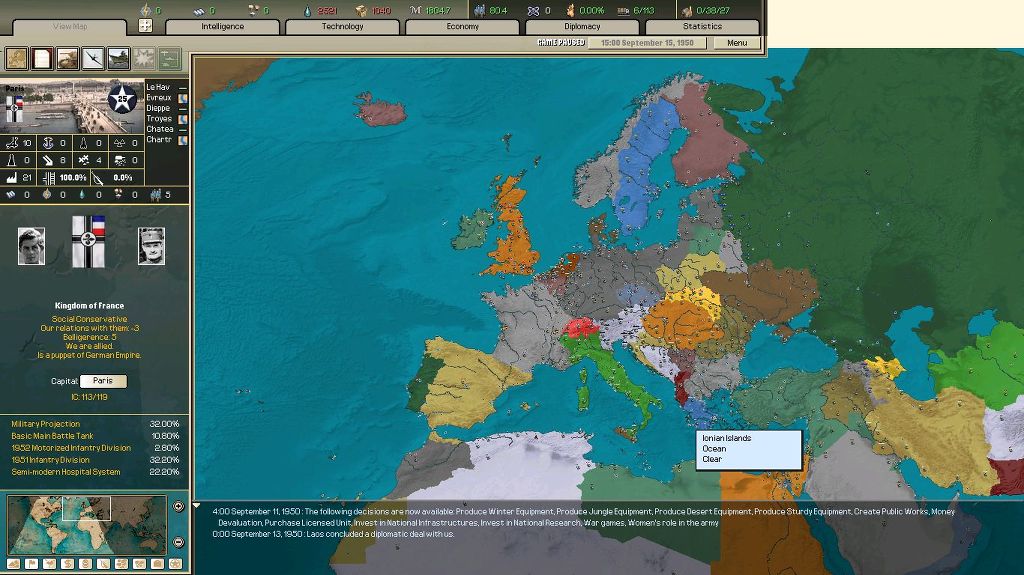Click the rare materials resource icon

pos(253,10)
